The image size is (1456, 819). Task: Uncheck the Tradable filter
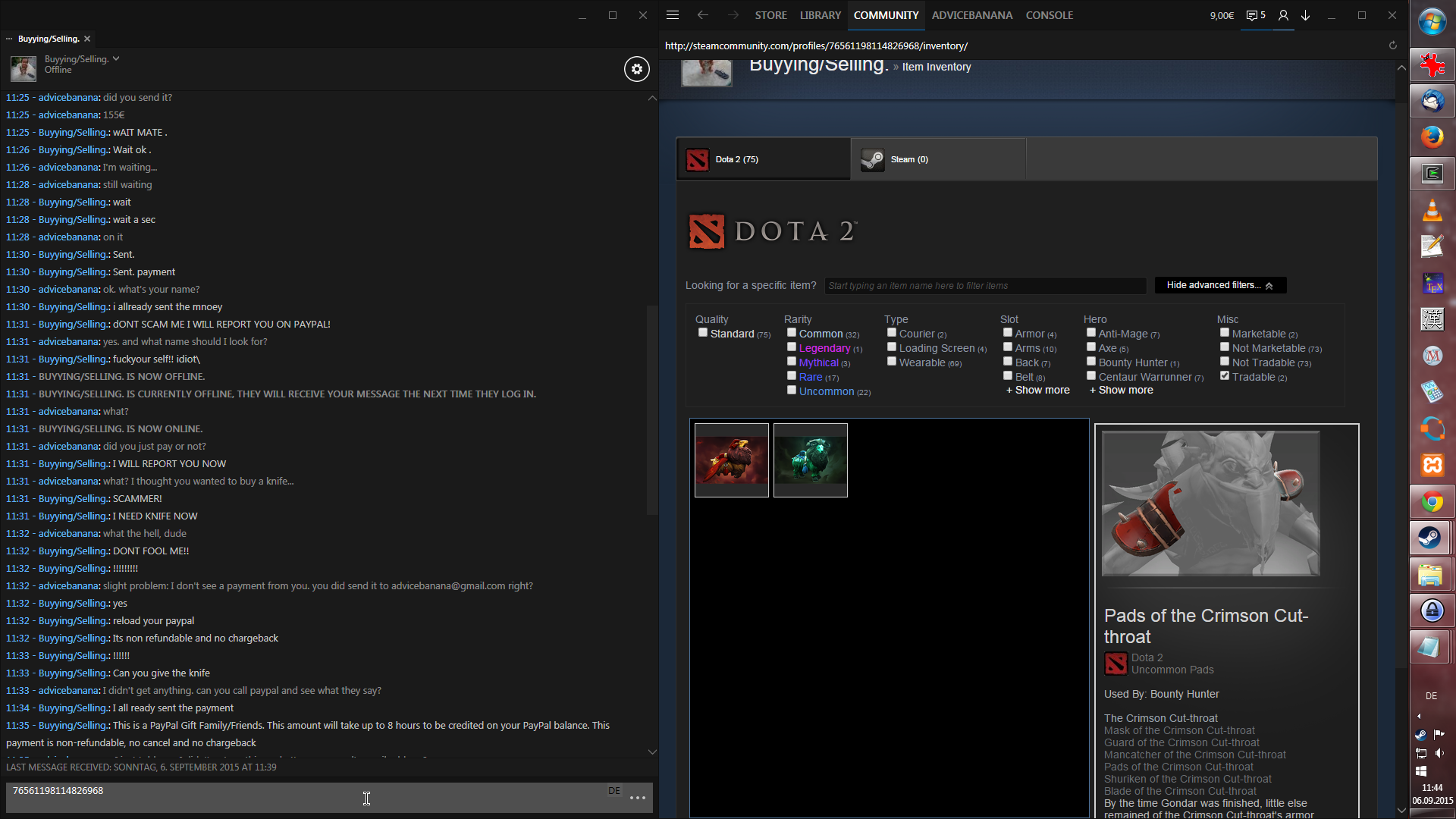(1224, 376)
